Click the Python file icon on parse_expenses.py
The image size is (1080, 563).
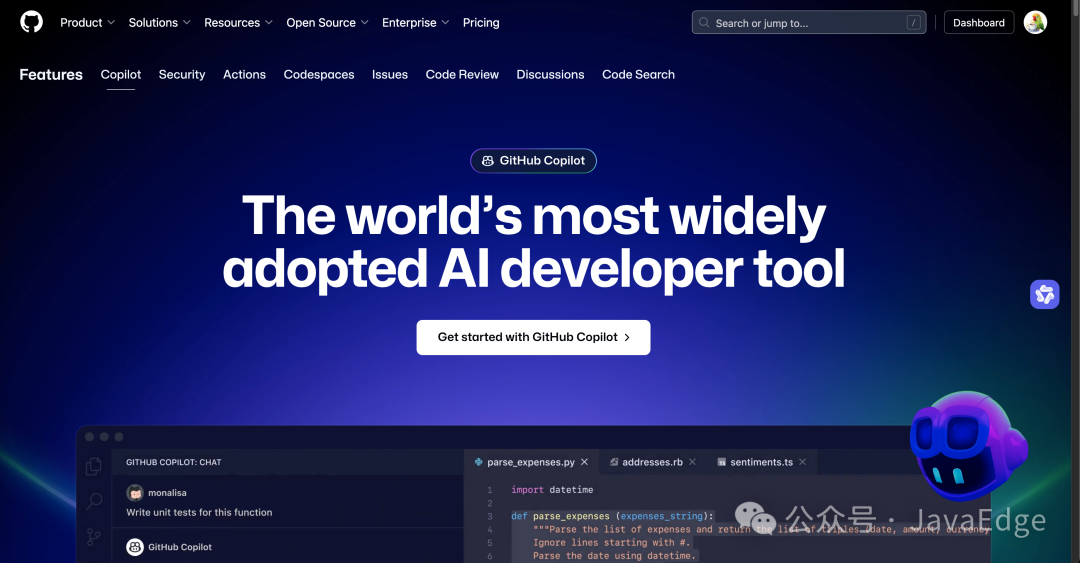[x=479, y=462]
